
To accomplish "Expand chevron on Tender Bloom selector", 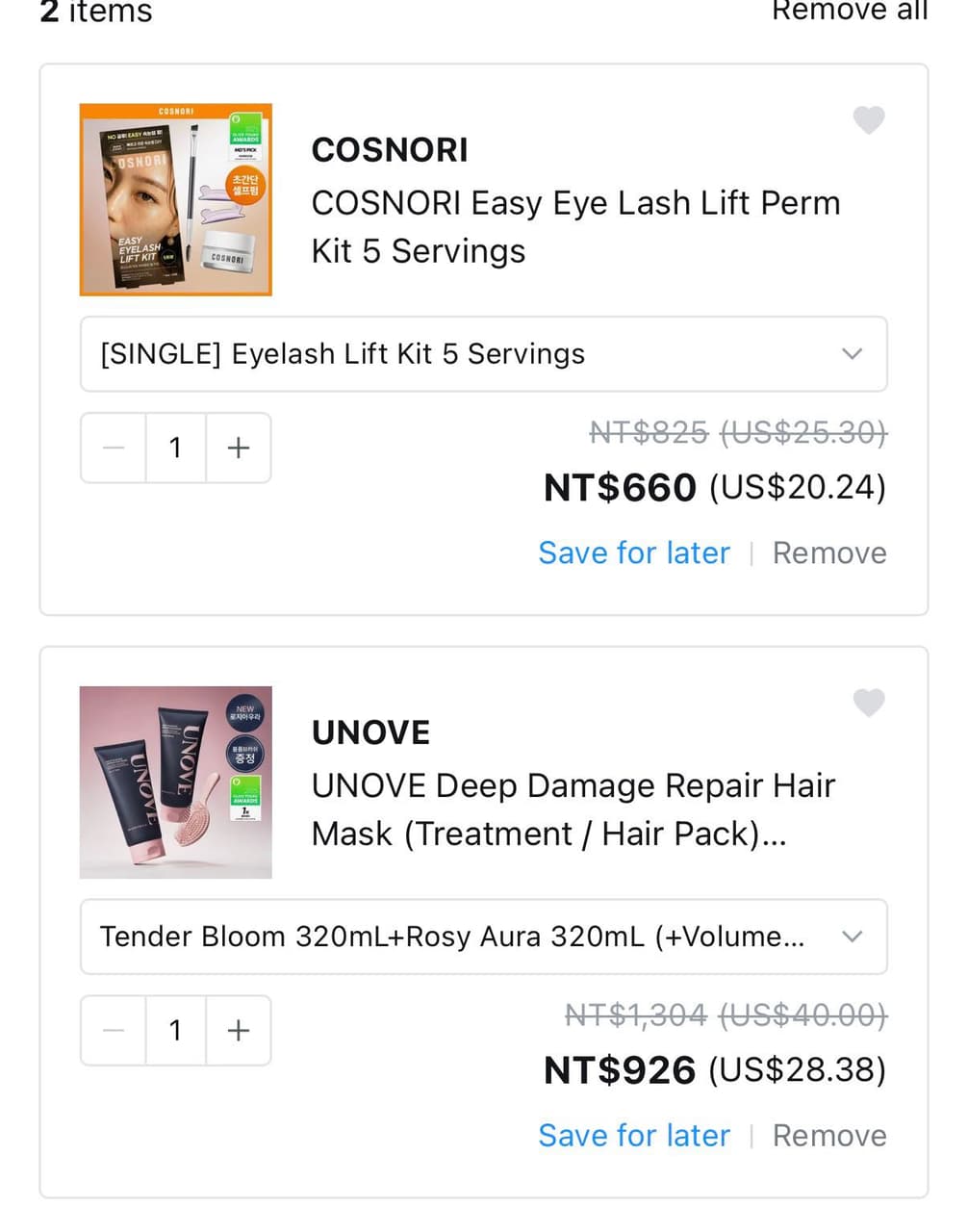I will pyautogui.click(x=852, y=937).
